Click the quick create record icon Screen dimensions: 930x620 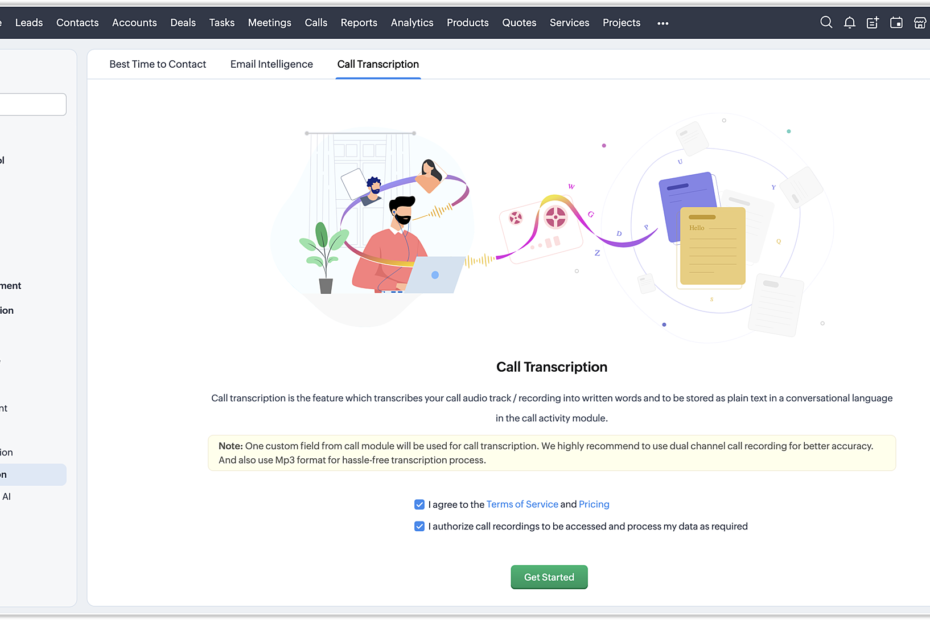point(872,22)
